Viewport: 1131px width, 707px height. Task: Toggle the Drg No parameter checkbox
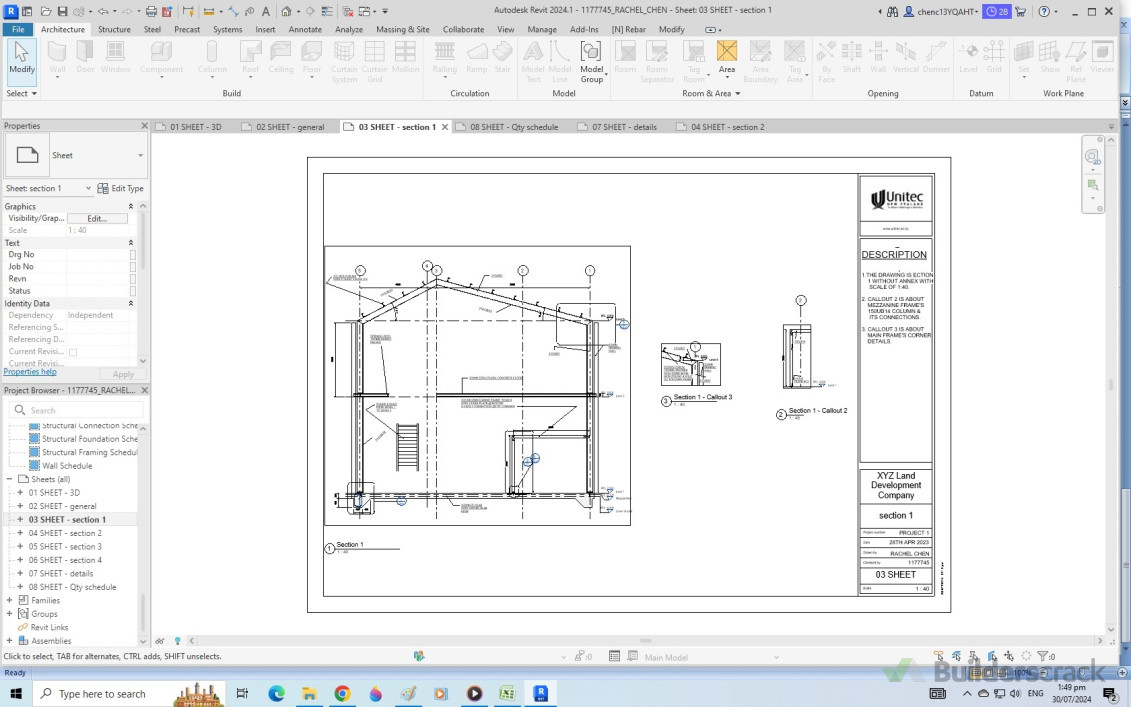[132, 255]
